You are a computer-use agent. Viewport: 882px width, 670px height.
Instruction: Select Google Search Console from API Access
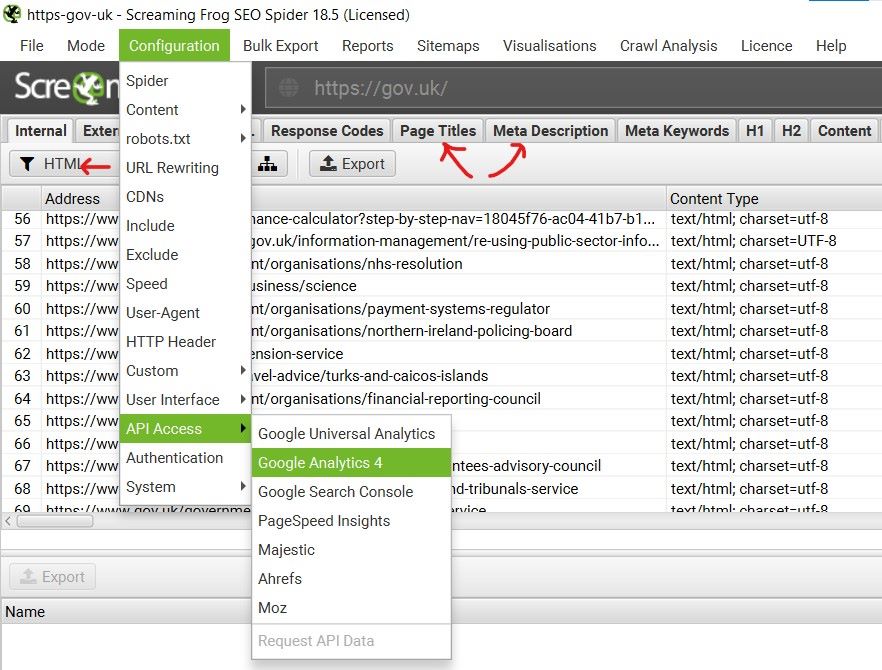336,491
